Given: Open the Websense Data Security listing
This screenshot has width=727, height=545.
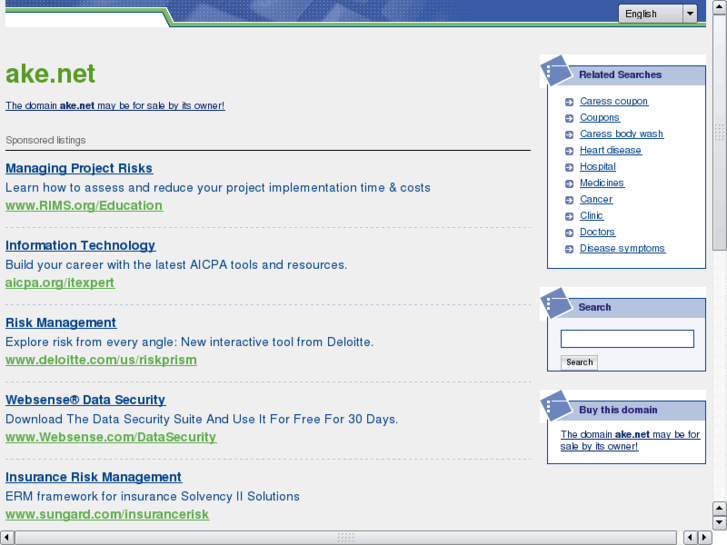Looking at the screenshot, I should coord(85,400).
